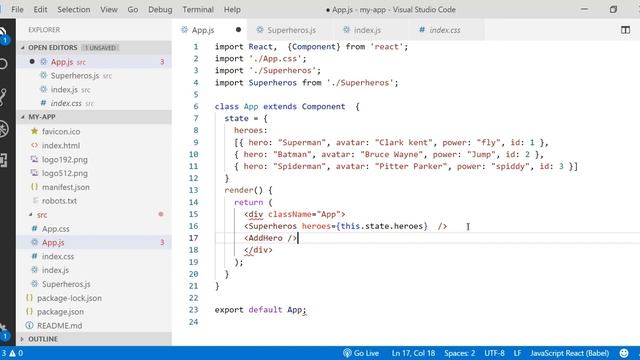Viewport: 640px width, 360px height.
Task: Switch to the App.js editor tab
Action: point(210,30)
